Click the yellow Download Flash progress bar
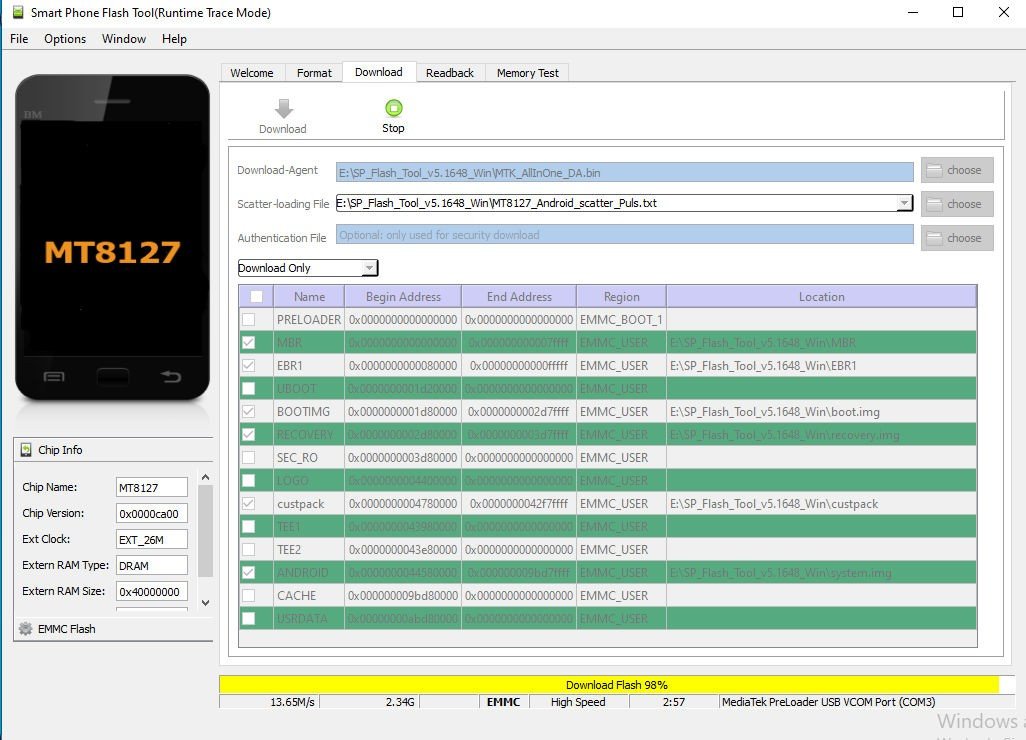The image size is (1026, 740). coord(608,685)
